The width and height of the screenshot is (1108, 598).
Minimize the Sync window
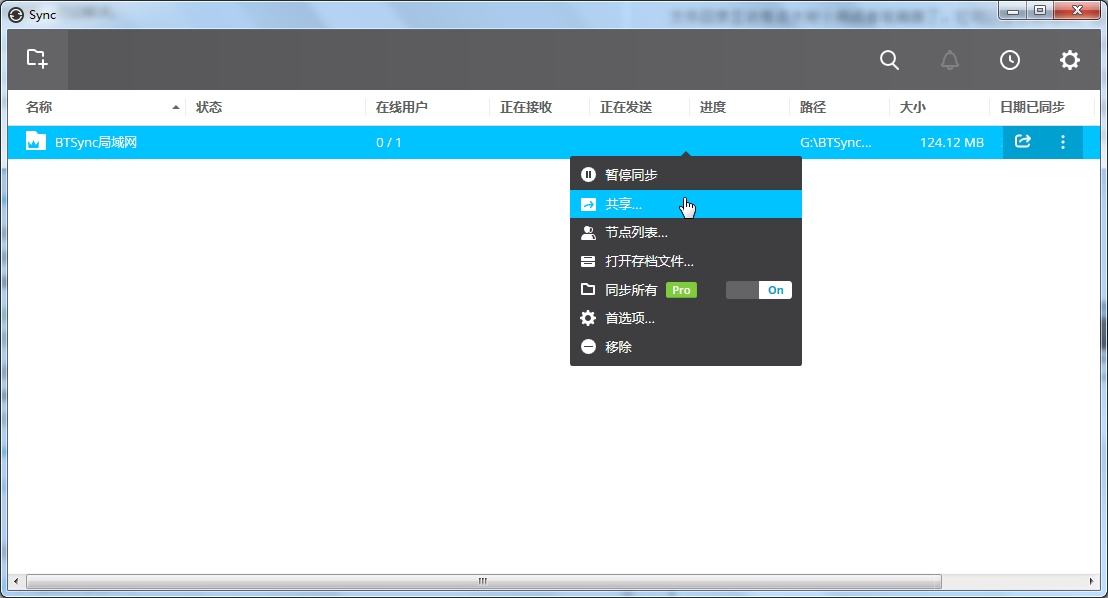click(x=1013, y=11)
